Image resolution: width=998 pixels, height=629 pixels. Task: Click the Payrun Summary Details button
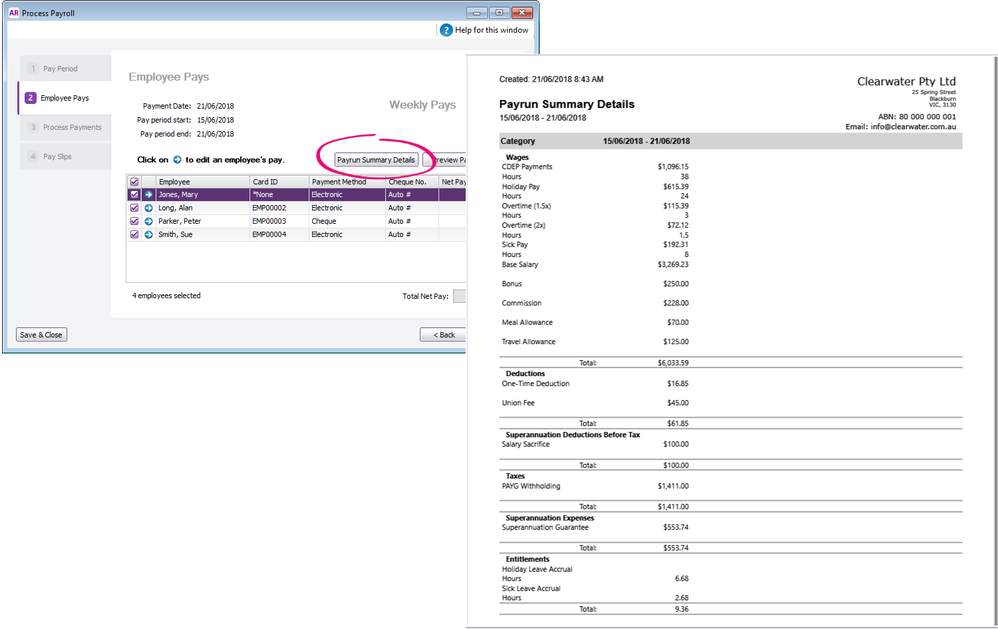[376, 160]
